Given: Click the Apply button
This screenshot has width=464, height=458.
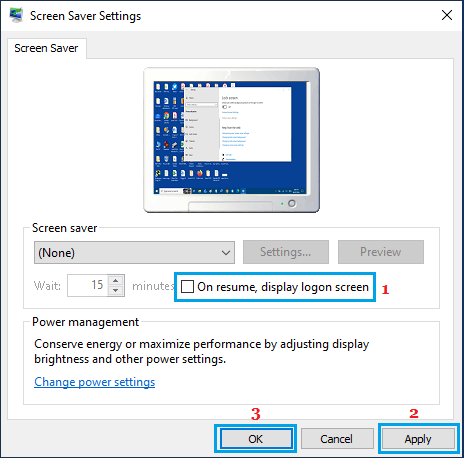Looking at the screenshot, I should click(418, 439).
